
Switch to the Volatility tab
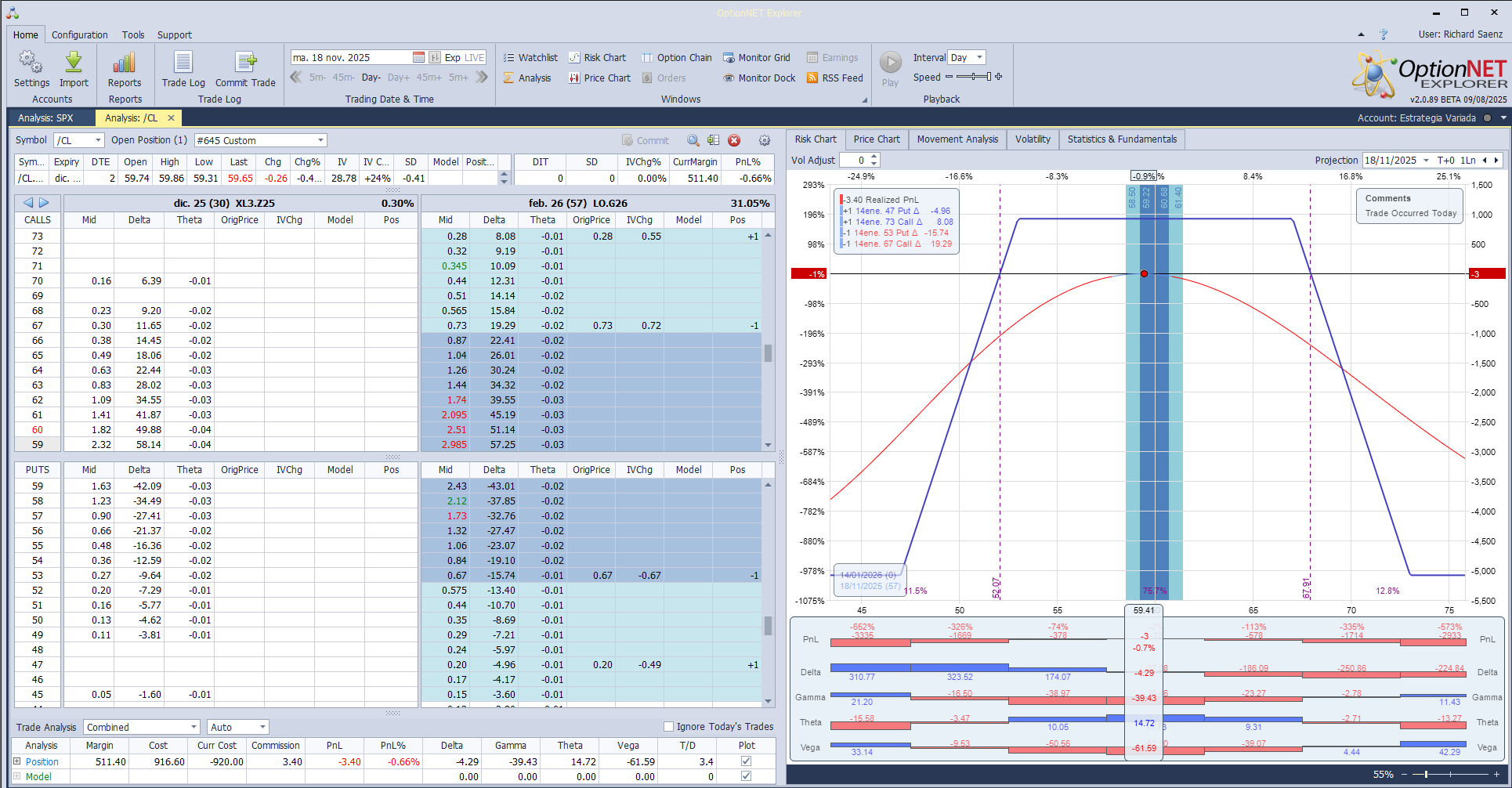[x=1033, y=139]
